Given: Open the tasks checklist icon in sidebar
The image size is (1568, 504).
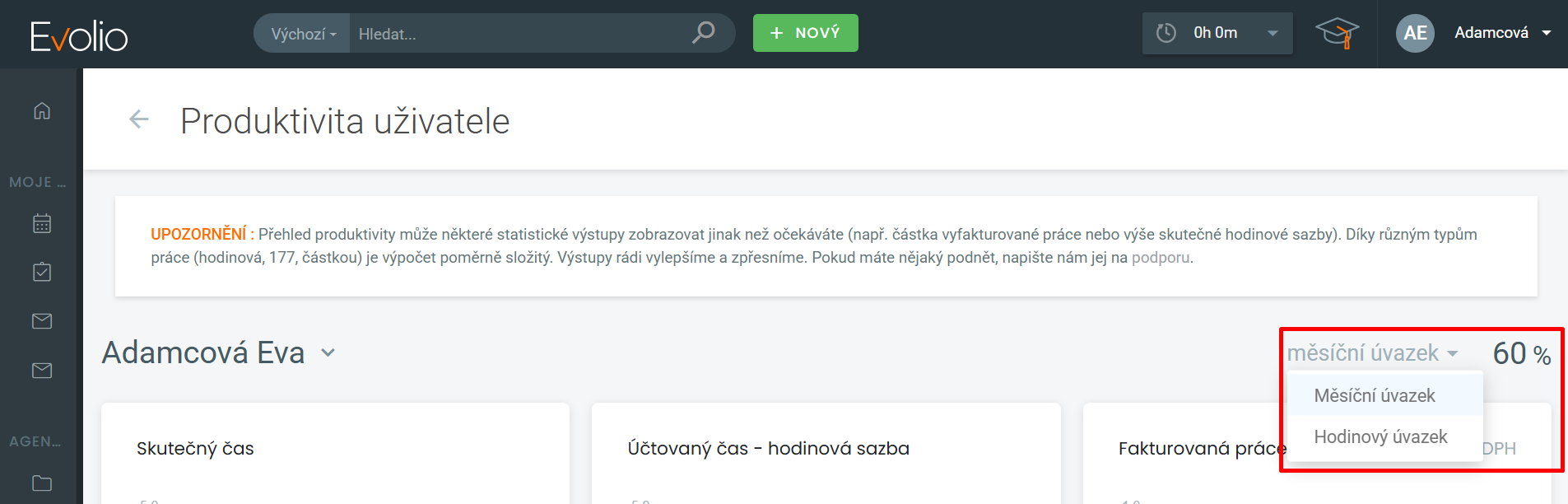Looking at the screenshot, I should (x=42, y=272).
